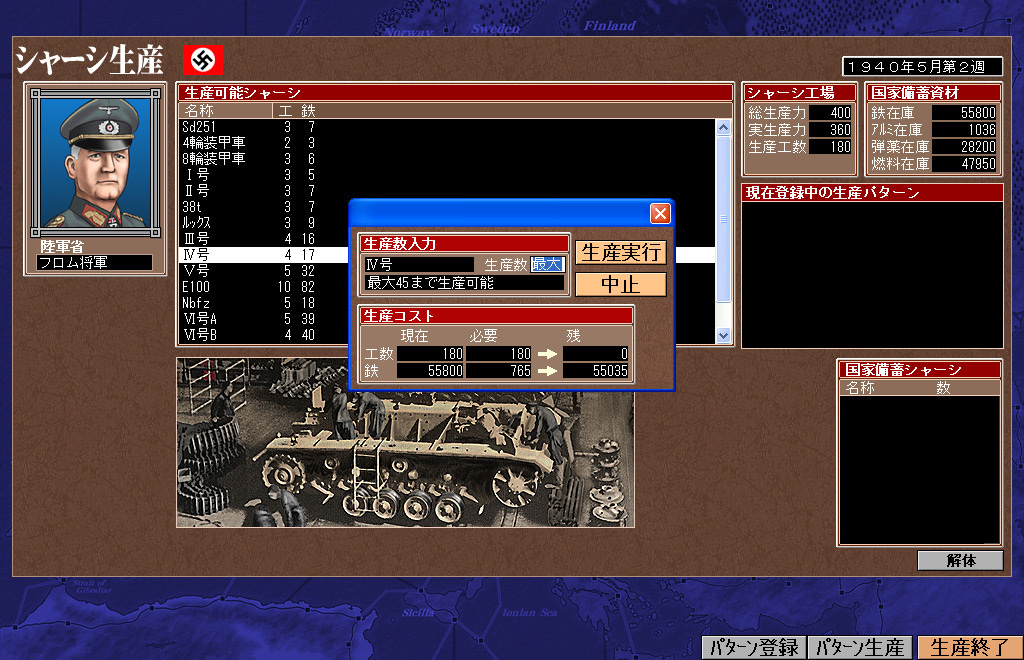Click the パターン登録 button
This screenshot has height=660, width=1024.
754,648
